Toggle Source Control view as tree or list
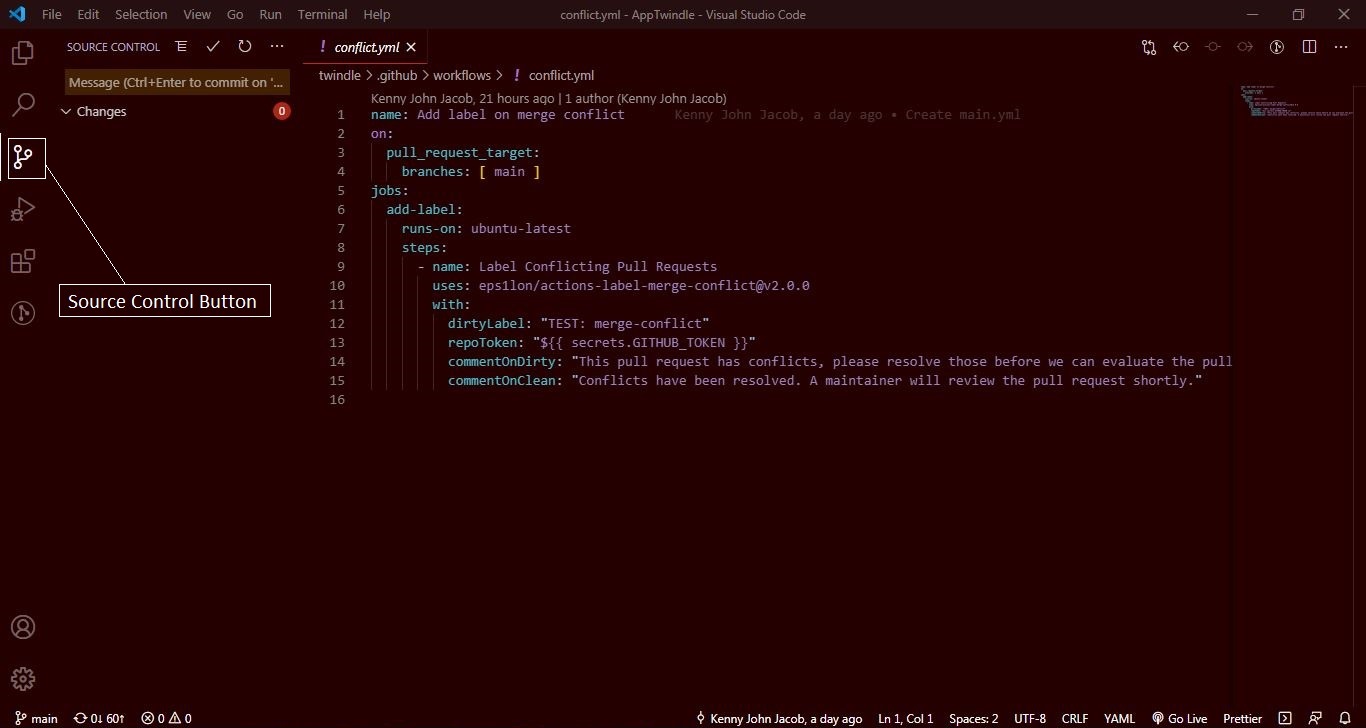This screenshot has height=728, width=1366. 181,46
